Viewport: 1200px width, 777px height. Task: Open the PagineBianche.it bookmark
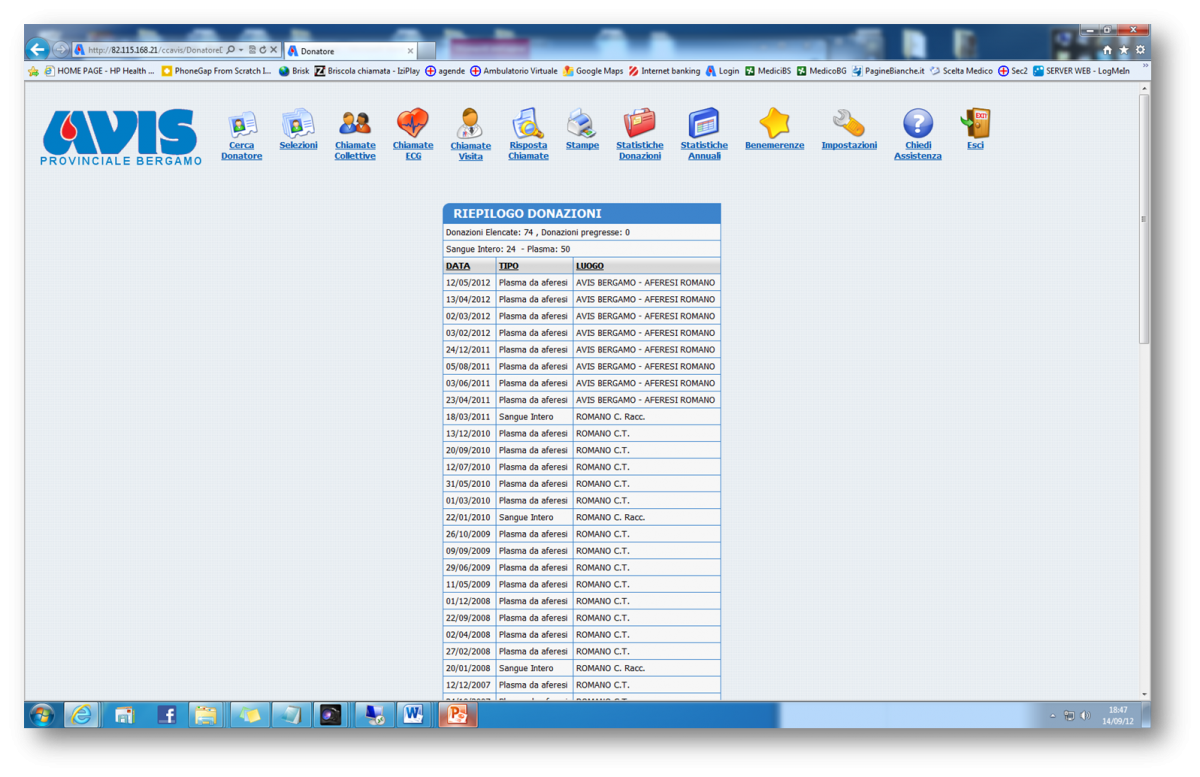[888, 71]
